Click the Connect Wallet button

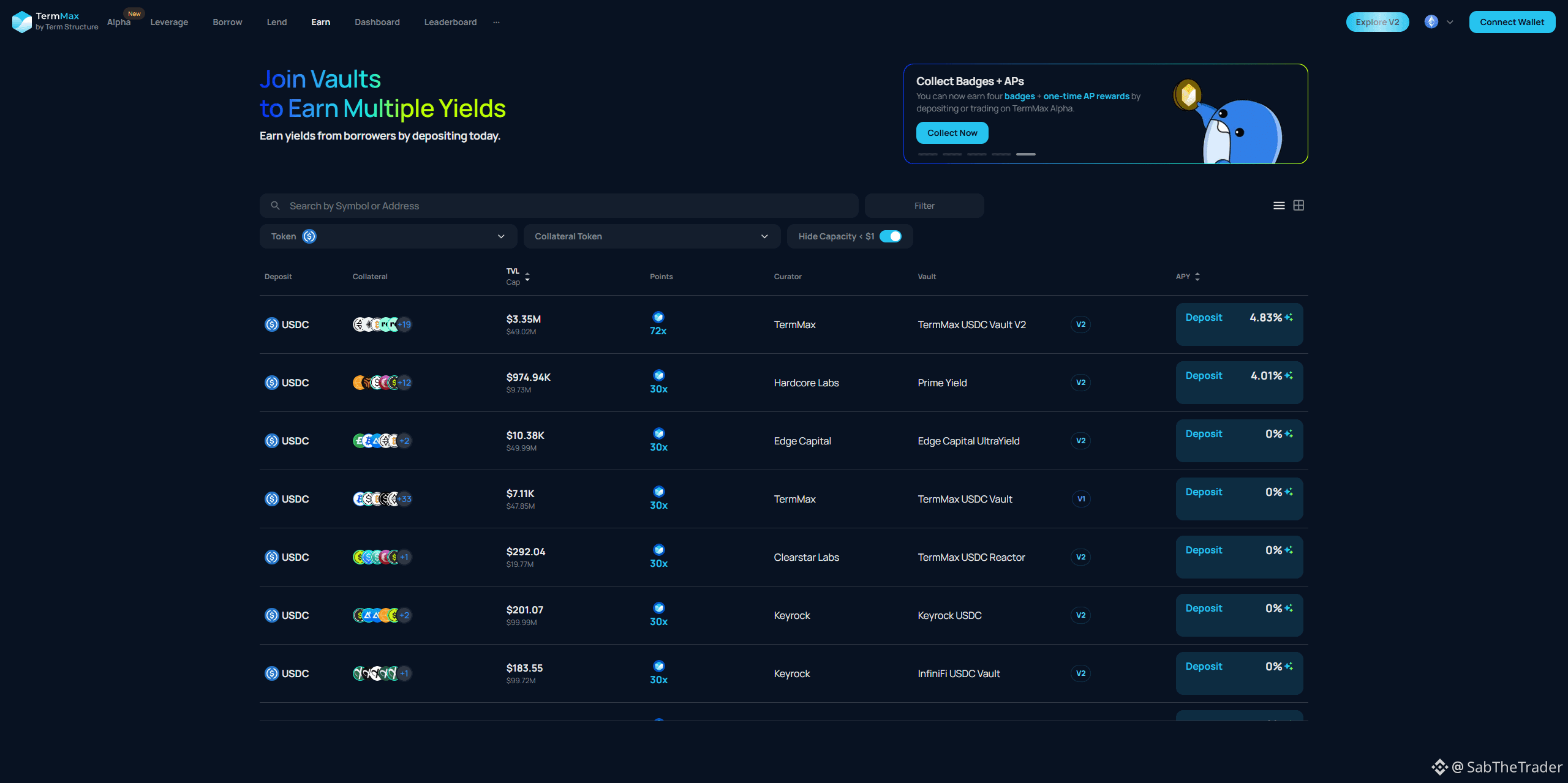coord(1512,22)
